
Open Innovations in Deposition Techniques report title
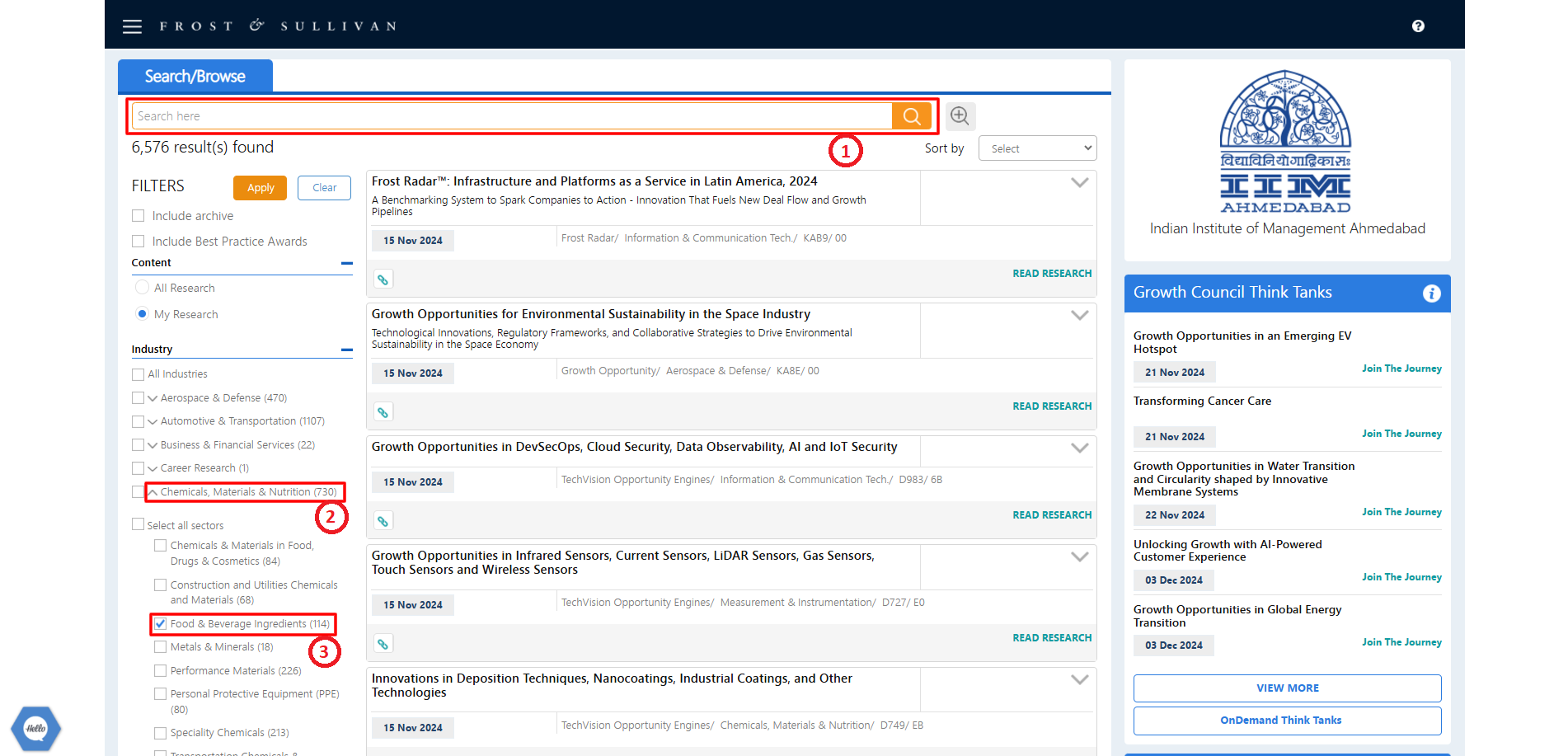(x=612, y=685)
